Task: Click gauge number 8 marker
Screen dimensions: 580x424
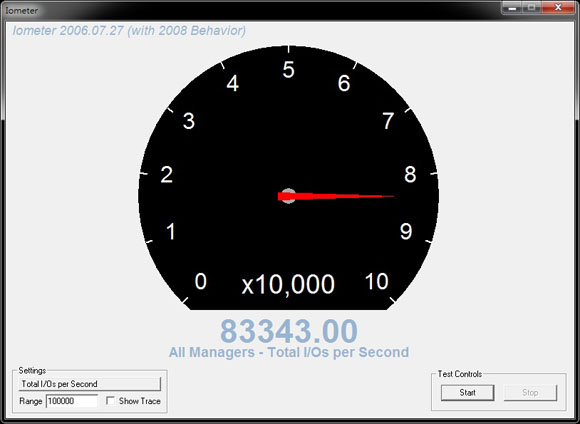Action: tap(410, 174)
